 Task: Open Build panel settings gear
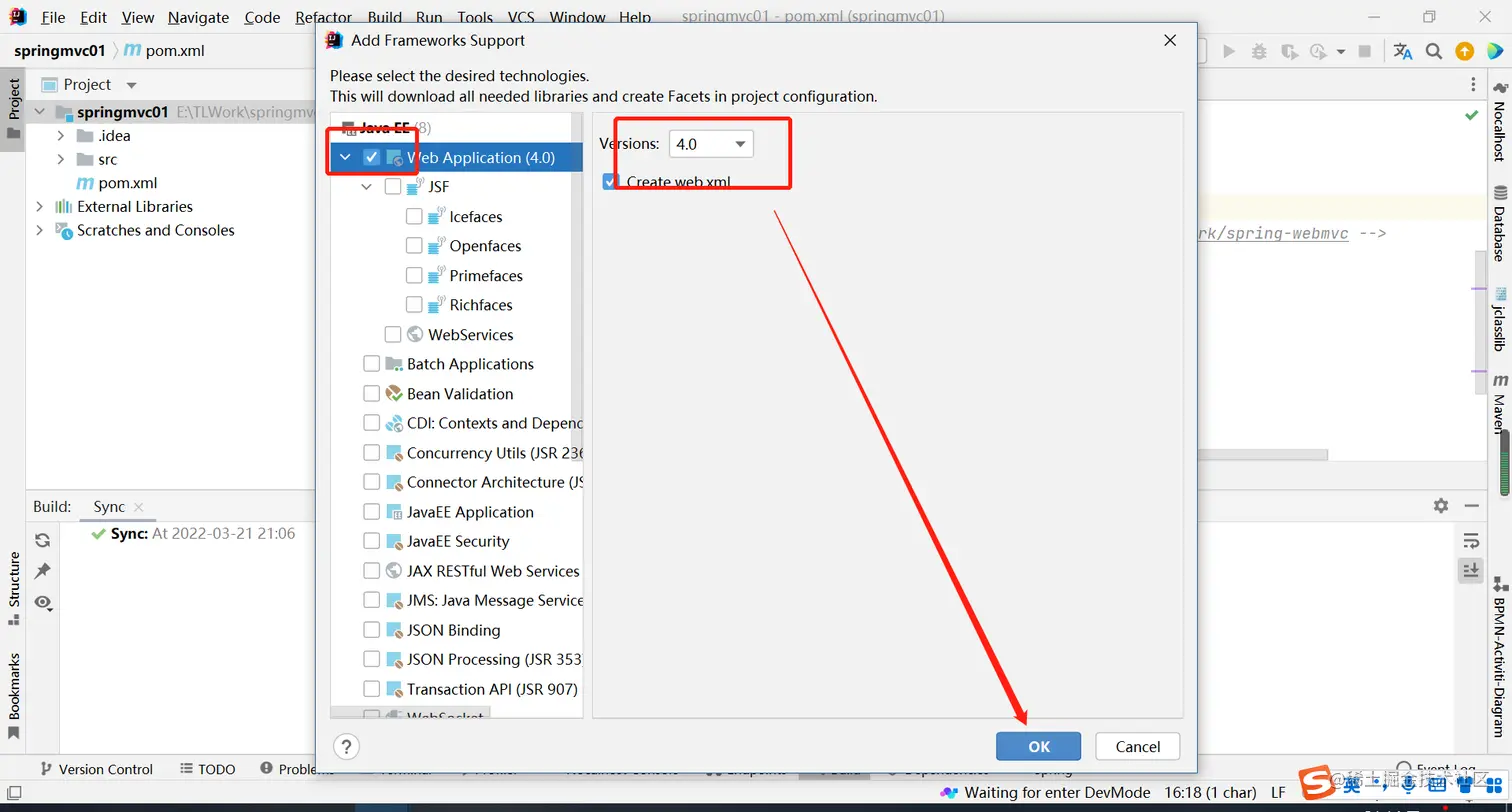point(1440,506)
